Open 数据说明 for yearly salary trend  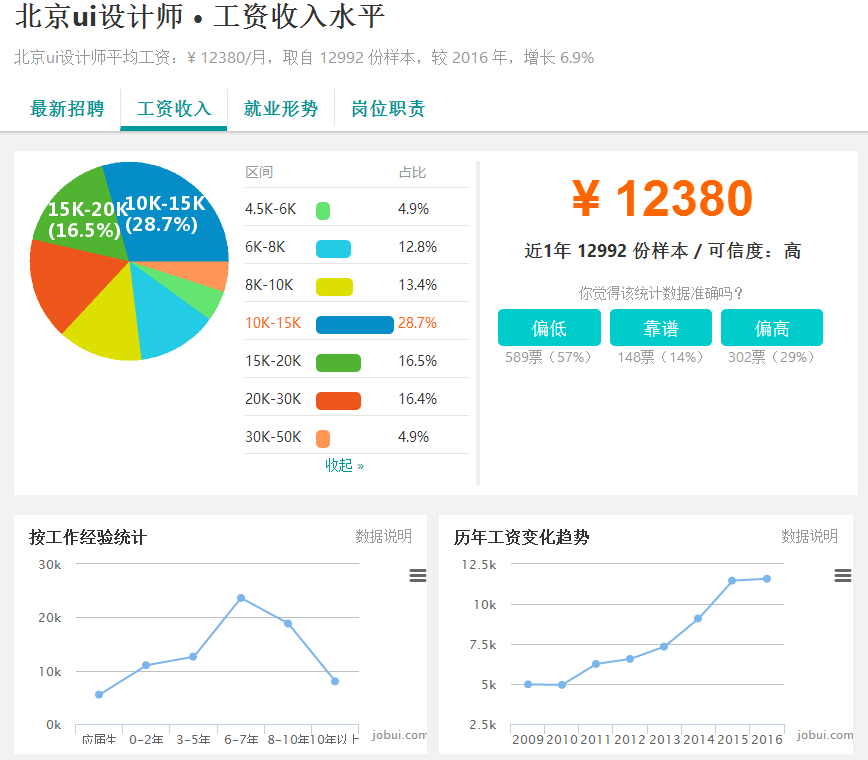809,536
